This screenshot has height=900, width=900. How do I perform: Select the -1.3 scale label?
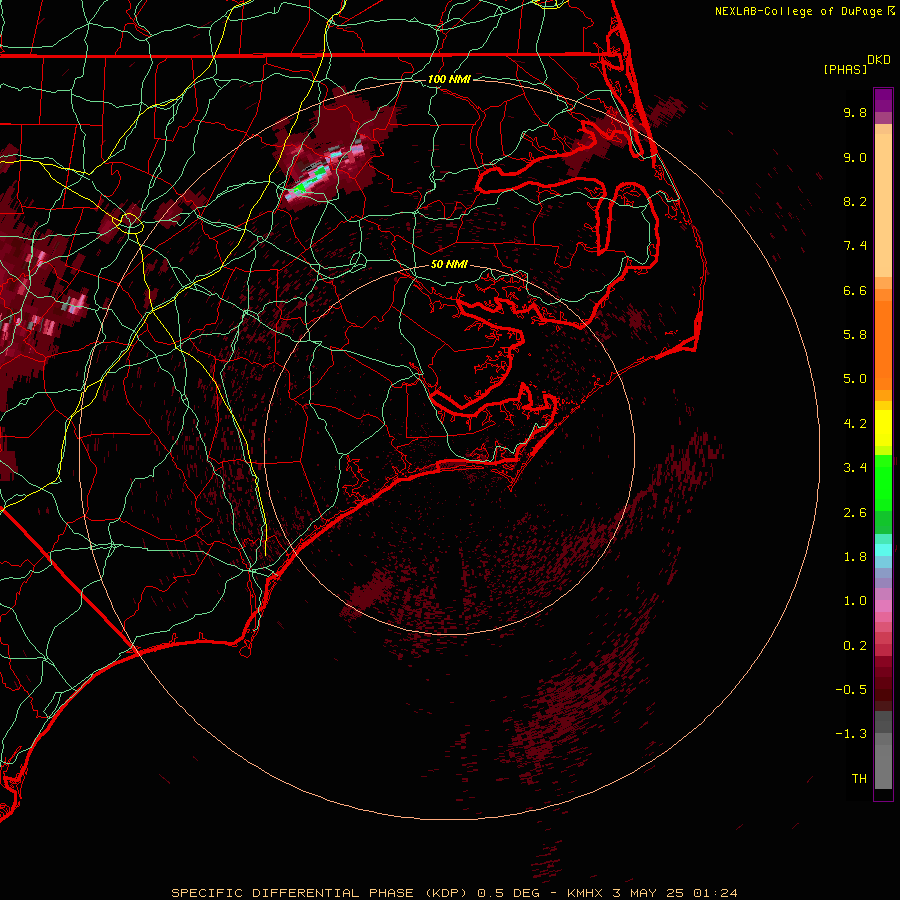click(x=851, y=734)
